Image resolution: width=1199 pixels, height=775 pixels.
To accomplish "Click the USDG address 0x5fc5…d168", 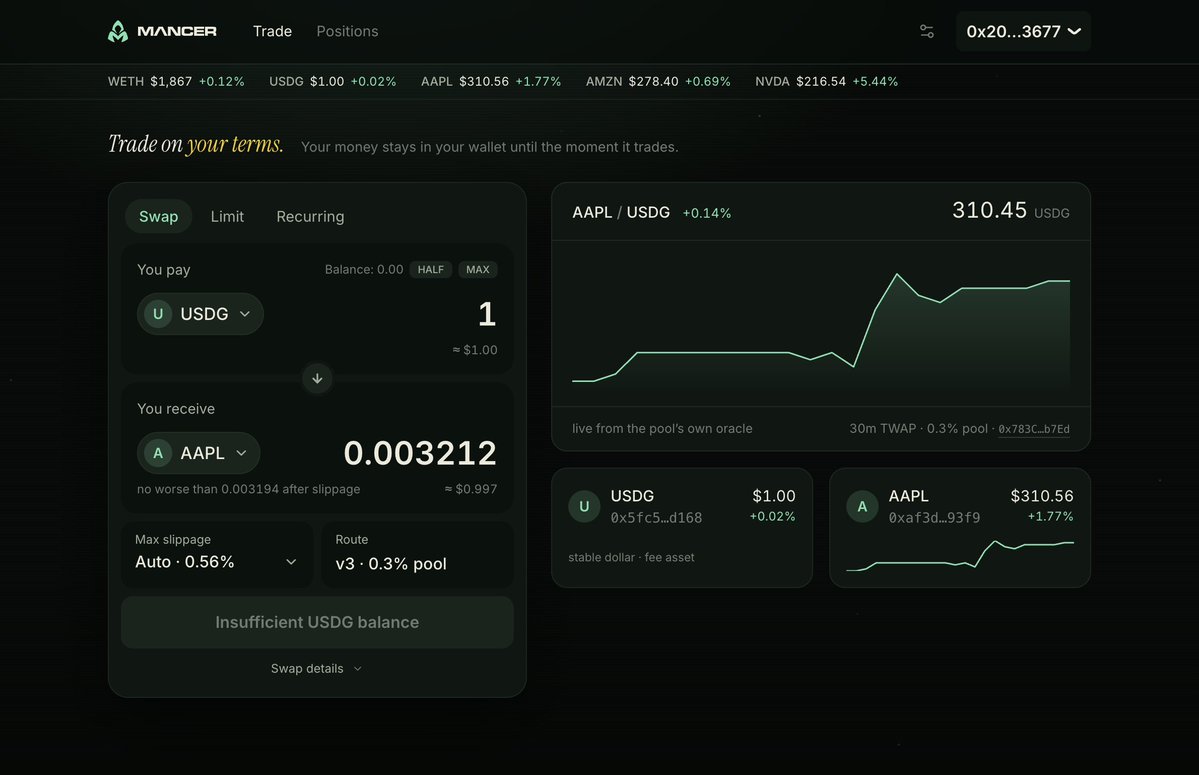I will click(656, 518).
